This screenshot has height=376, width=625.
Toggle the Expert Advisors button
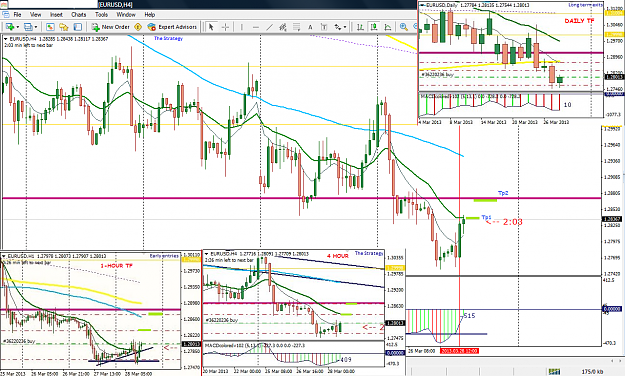tap(172, 27)
